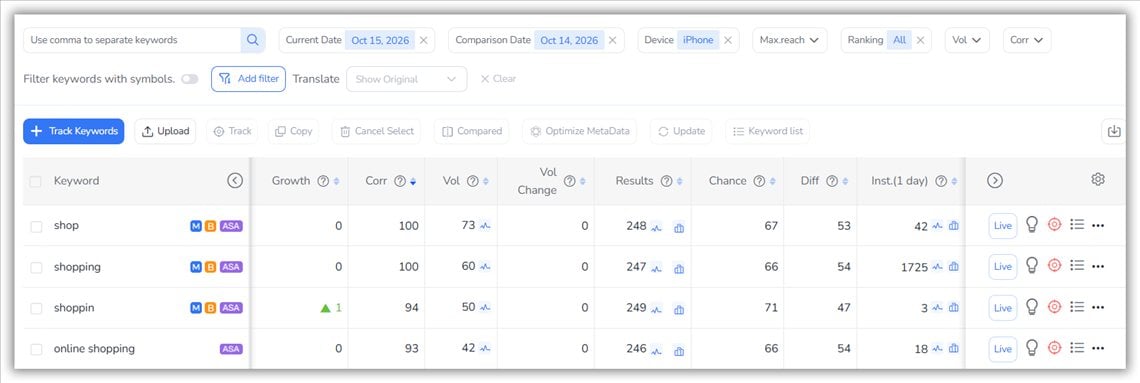
Task: Open the Corr filter dropdown
Action: [x=1027, y=40]
